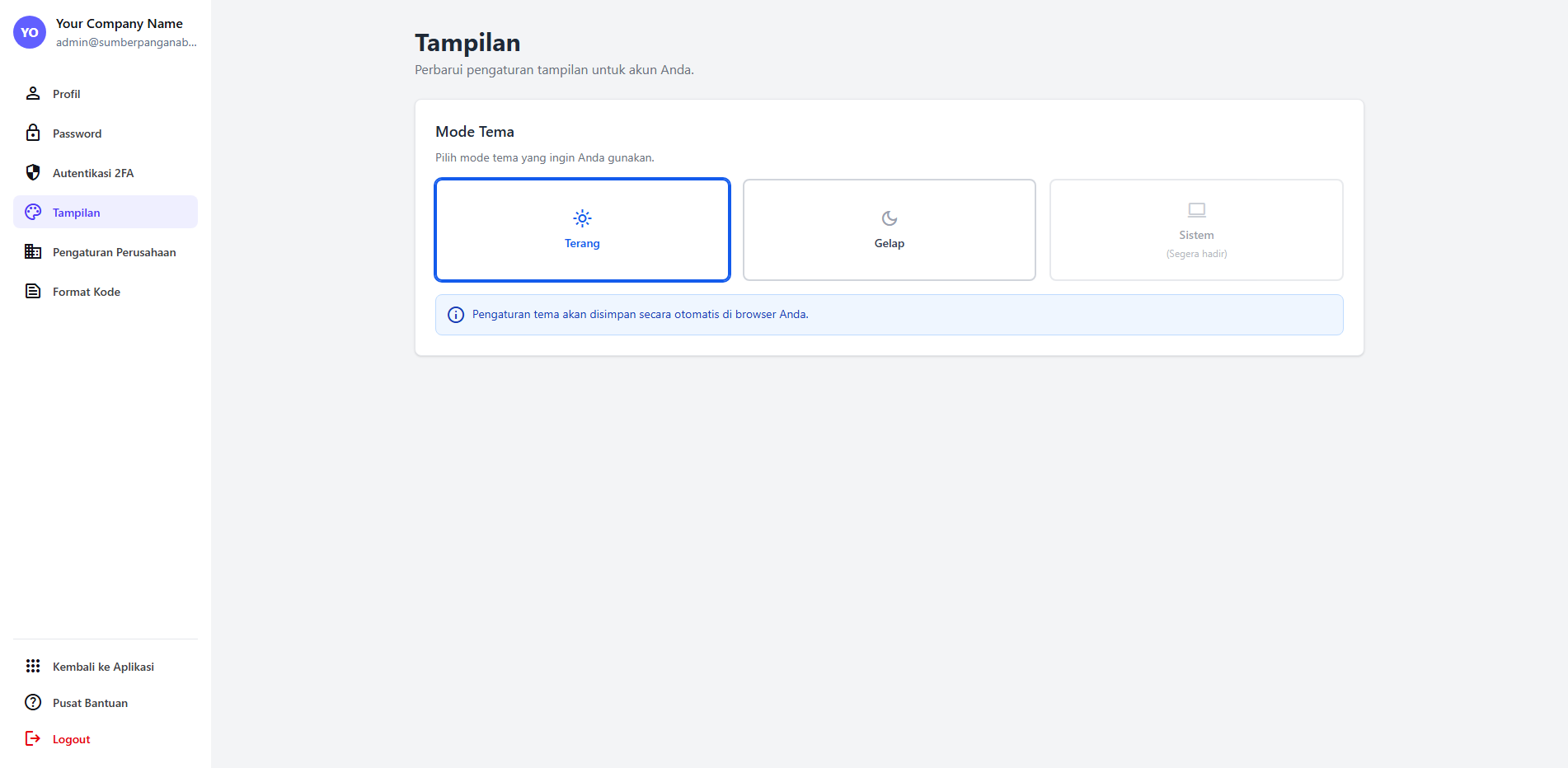
Task: Click the document icon beside Format Kode
Action: (33, 291)
